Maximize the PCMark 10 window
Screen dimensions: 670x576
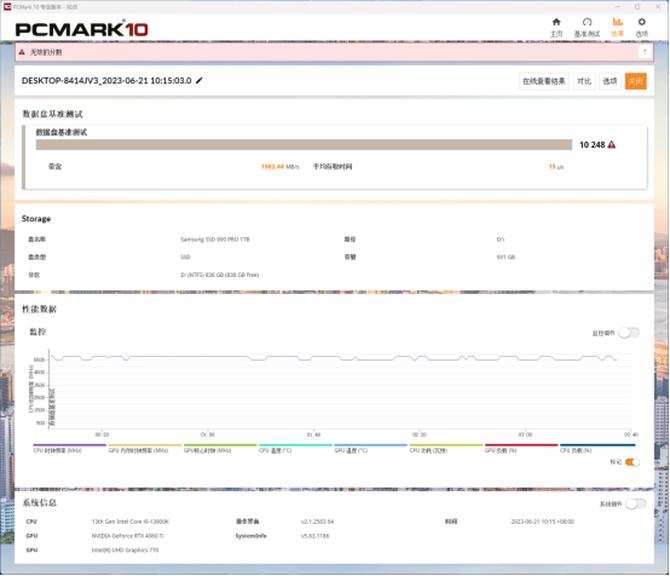click(638, 6)
